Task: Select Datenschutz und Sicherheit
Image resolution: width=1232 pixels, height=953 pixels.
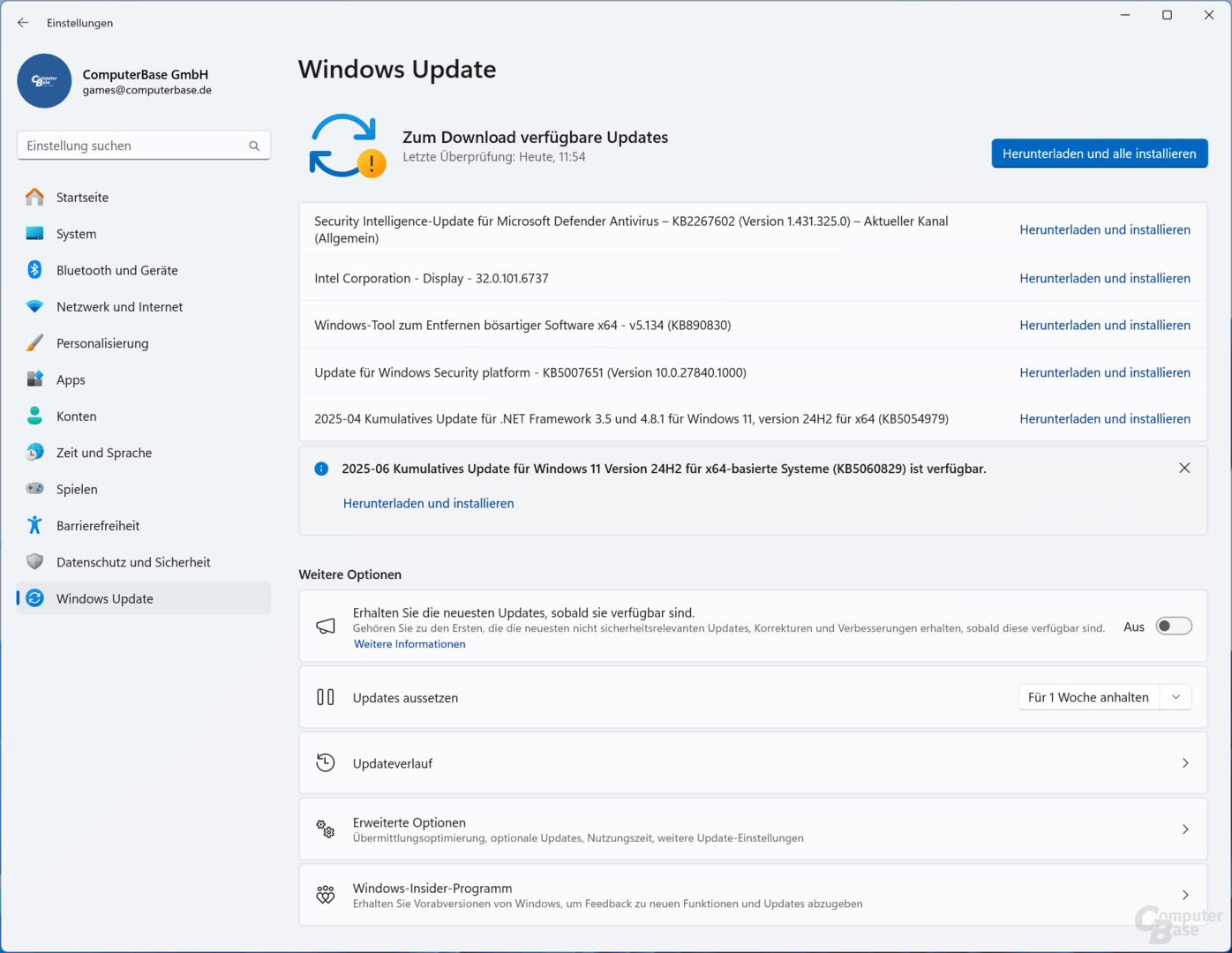Action: 144,562
